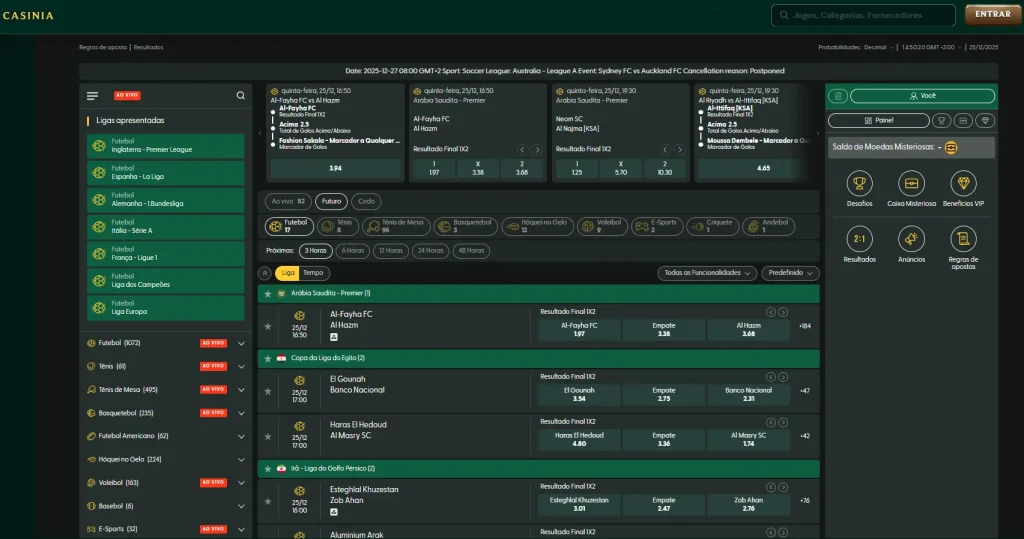1024x539 pixels.
Task: Open the sidebar hamburger menu icon
Action: pyautogui.click(x=92, y=96)
